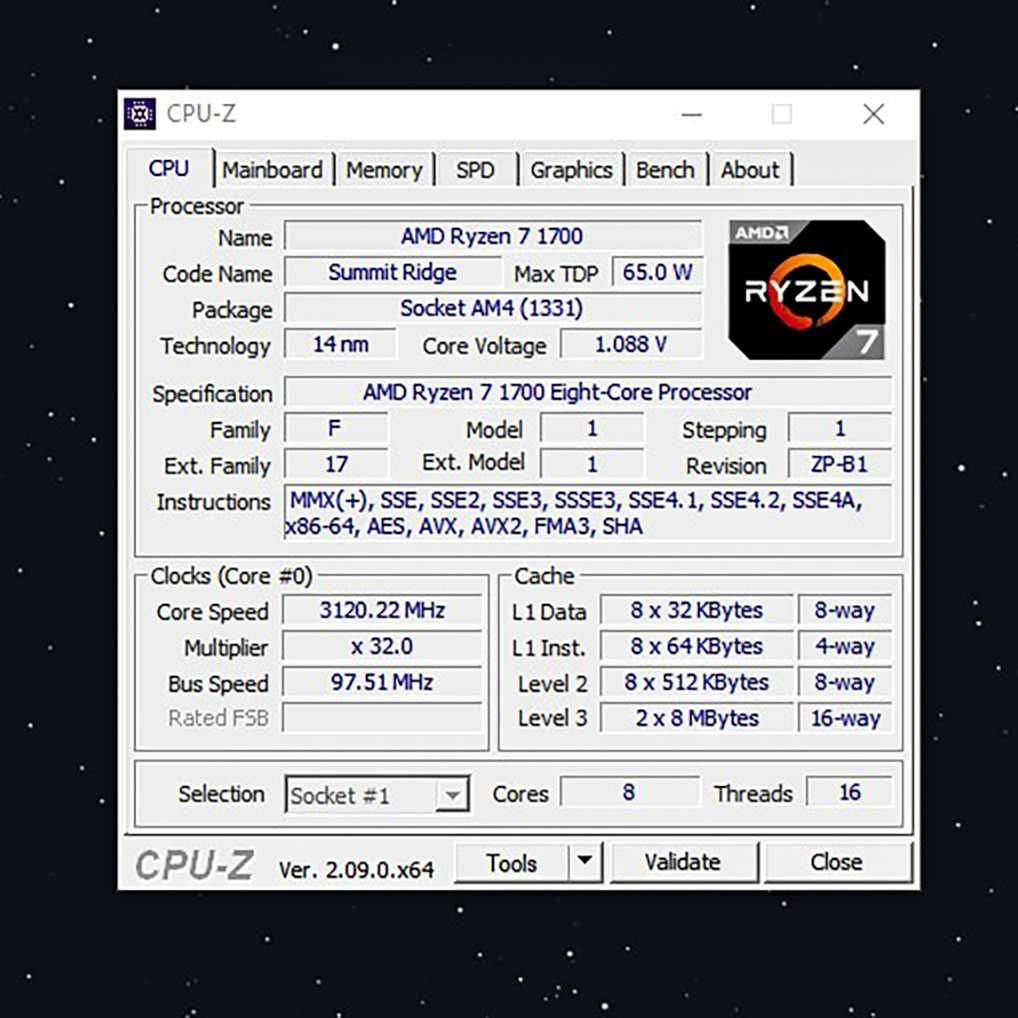The image size is (1018, 1018).
Task: Click the processor Name field AMD Ryzen 7 1700
Action: click(x=493, y=236)
